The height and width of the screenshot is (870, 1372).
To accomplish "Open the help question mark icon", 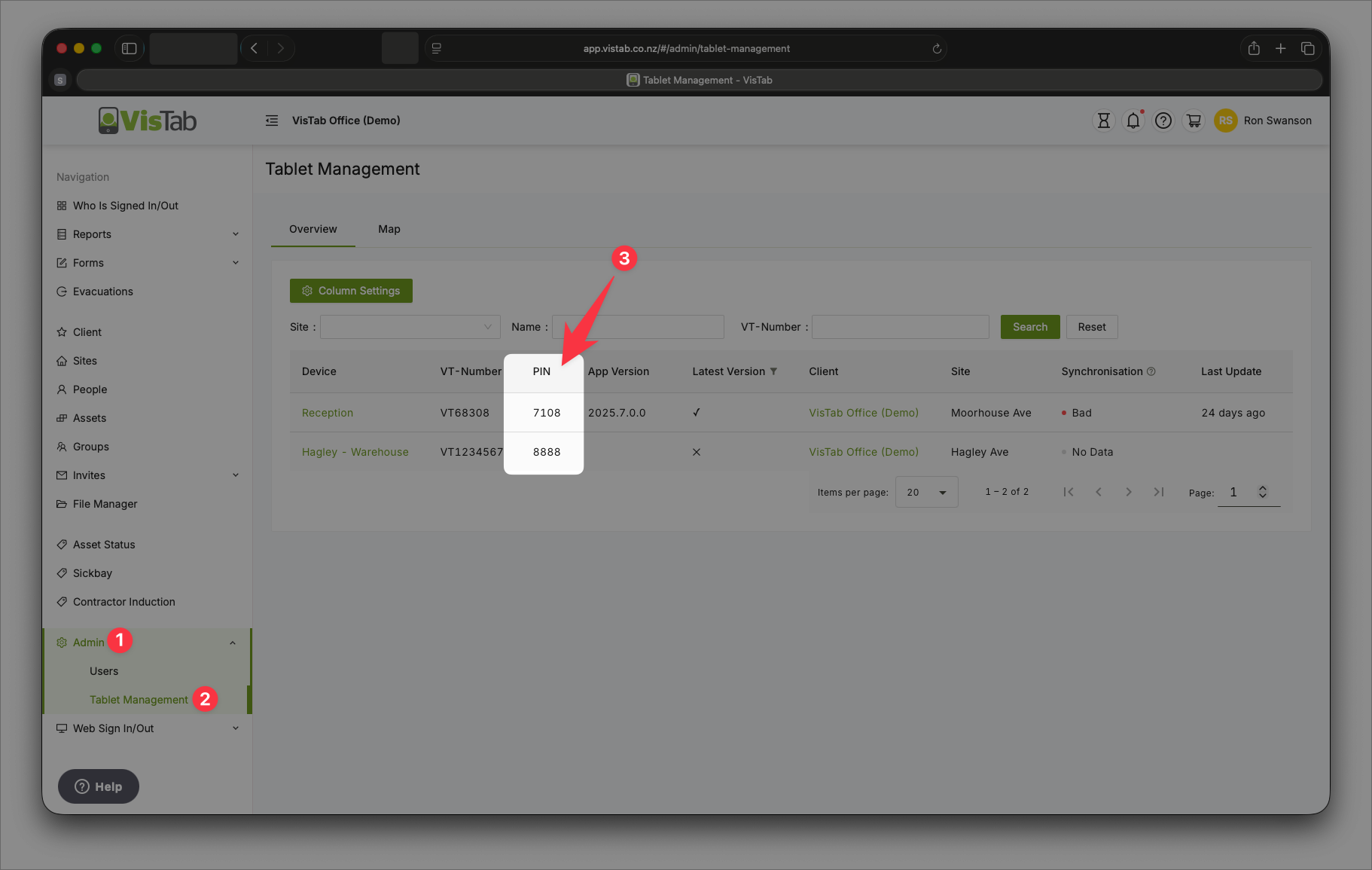I will (x=1163, y=121).
